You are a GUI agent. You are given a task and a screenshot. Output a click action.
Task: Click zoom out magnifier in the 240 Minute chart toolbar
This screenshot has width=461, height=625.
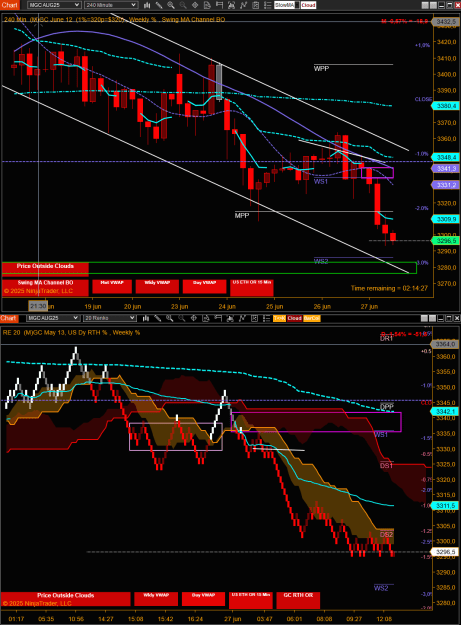point(183,5)
